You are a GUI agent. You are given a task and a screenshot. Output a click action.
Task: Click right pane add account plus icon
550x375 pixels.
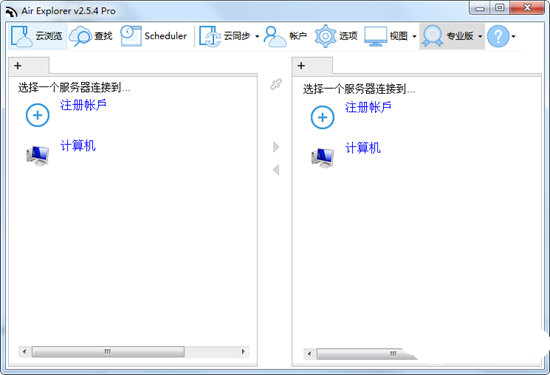323,117
